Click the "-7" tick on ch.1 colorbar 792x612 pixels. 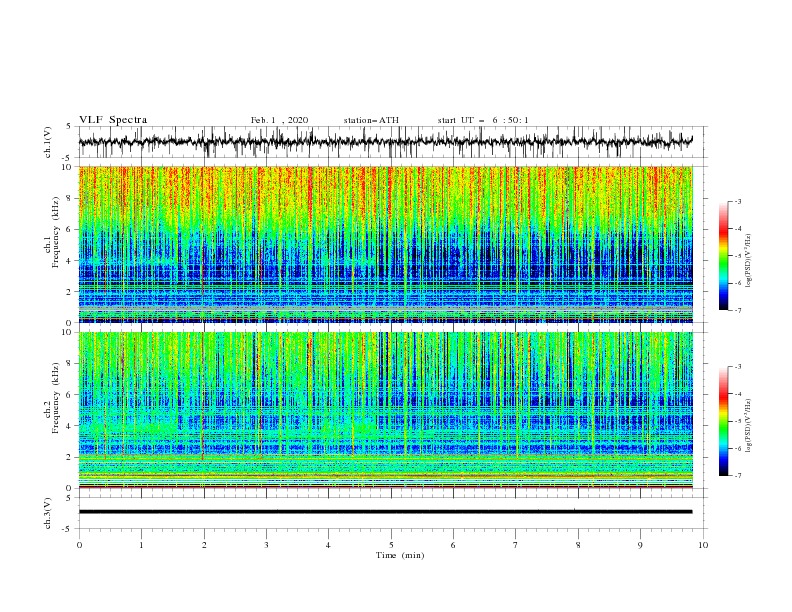pyautogui.click(x=738, y=310)
